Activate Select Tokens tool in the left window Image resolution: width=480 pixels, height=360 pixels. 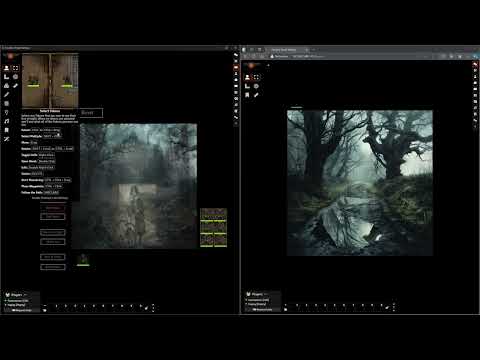(15, 68)
